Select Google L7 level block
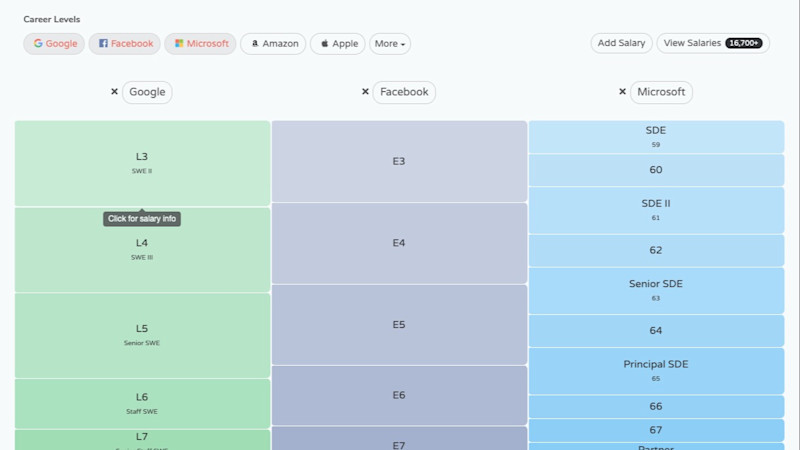 click(142, 440)
